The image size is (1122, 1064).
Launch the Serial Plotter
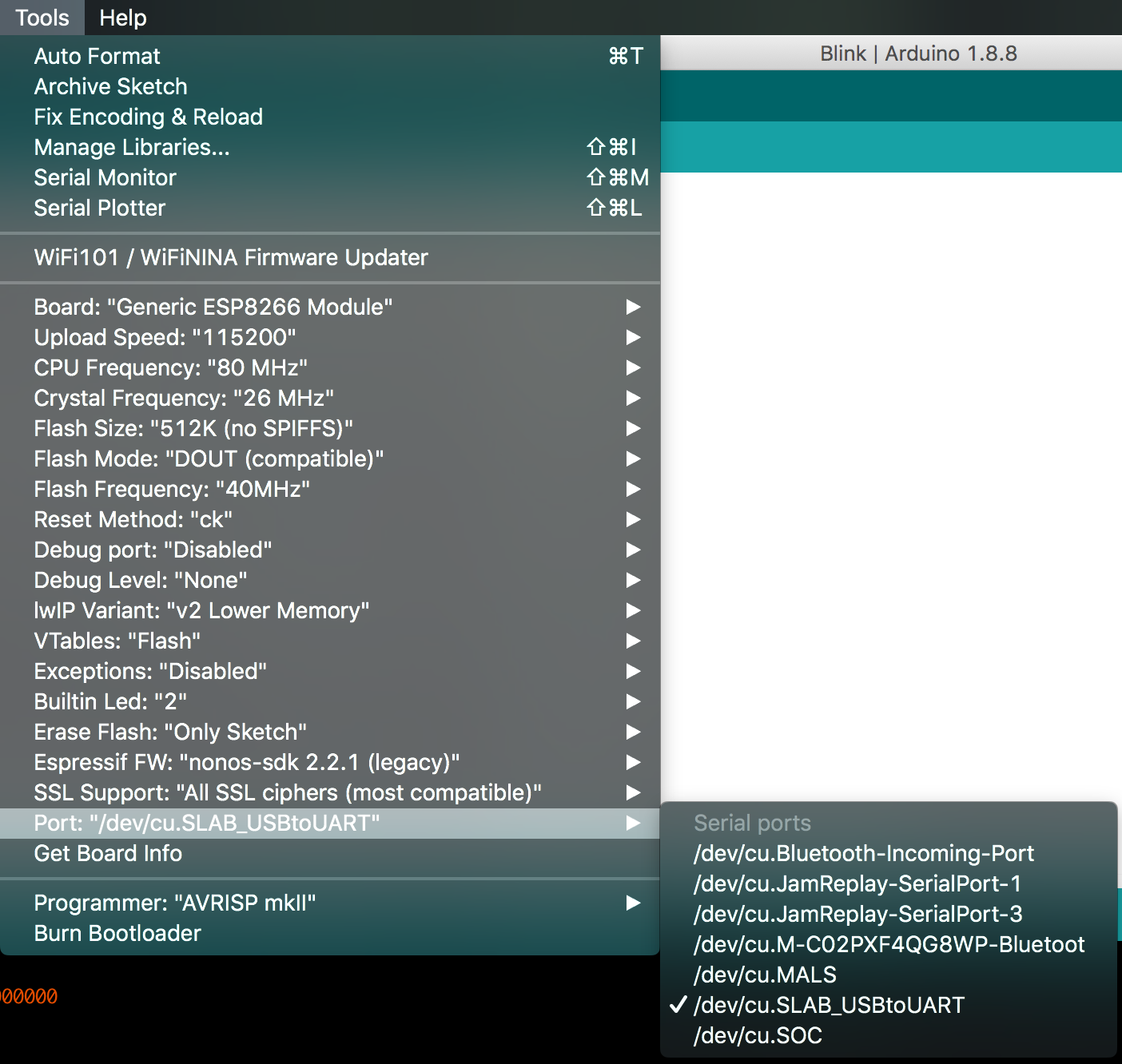pos(330,208)
